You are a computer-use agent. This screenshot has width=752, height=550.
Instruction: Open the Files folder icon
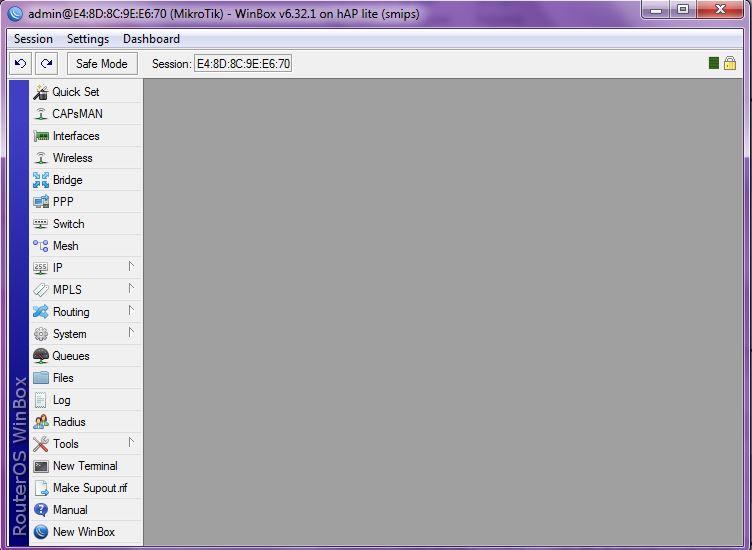[x=41, y=378]
